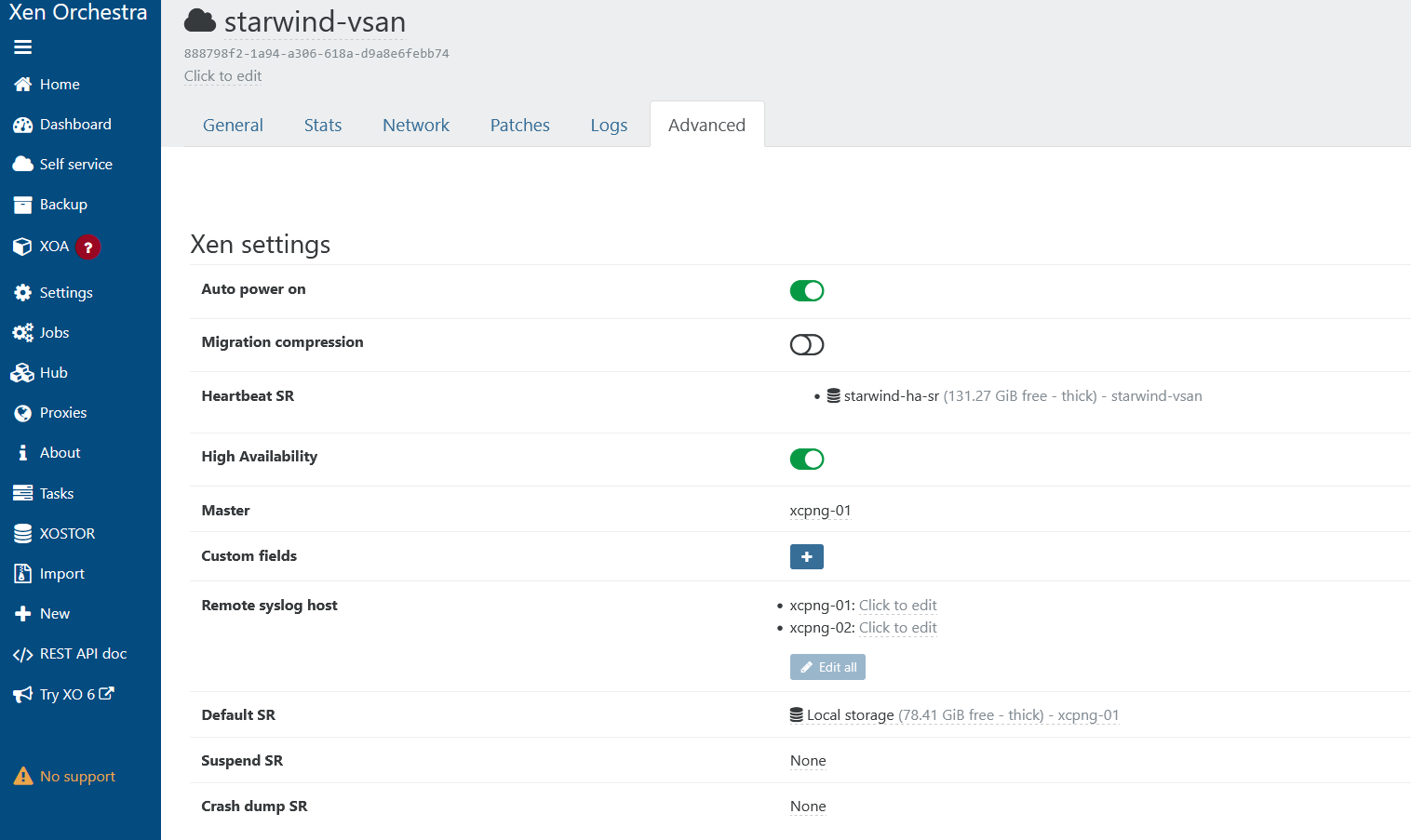The height and width of the screenshot is (840, 1411).
Task: Enable the Migration compression toggle
Action: [x=807, y=345]
